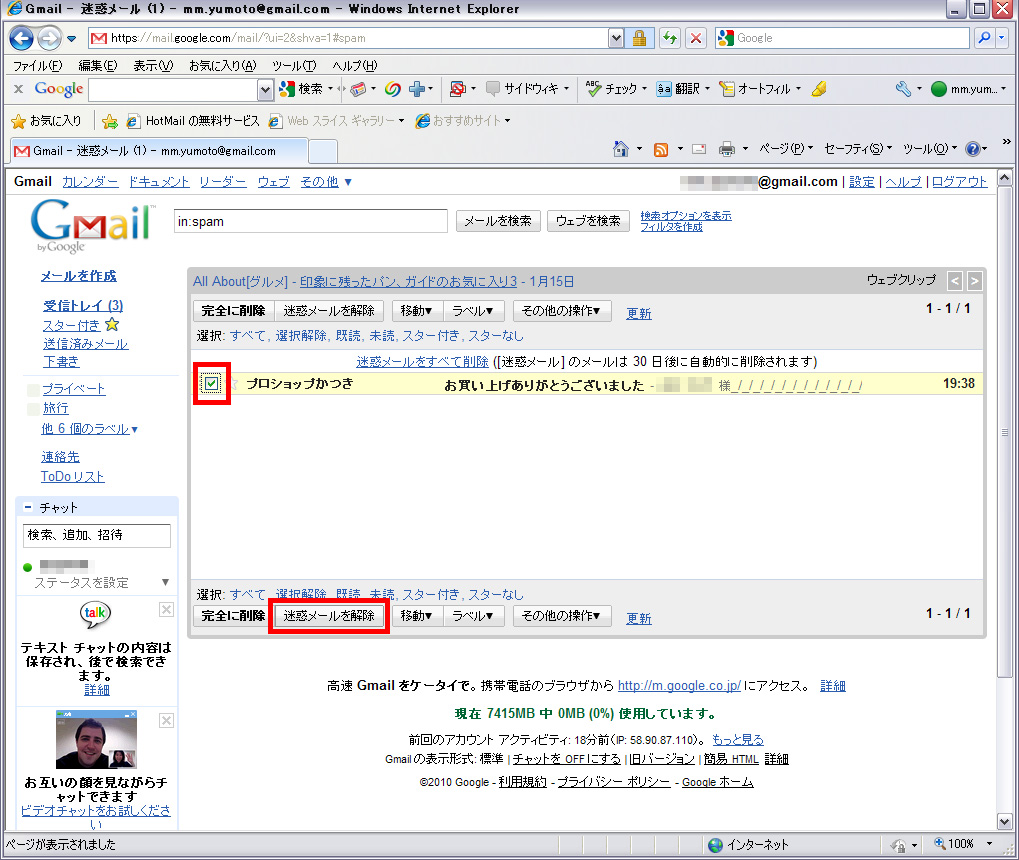Click the browser Forward arrow button
The height and width of the screenshot is (860, 1019).
(49, 38)
